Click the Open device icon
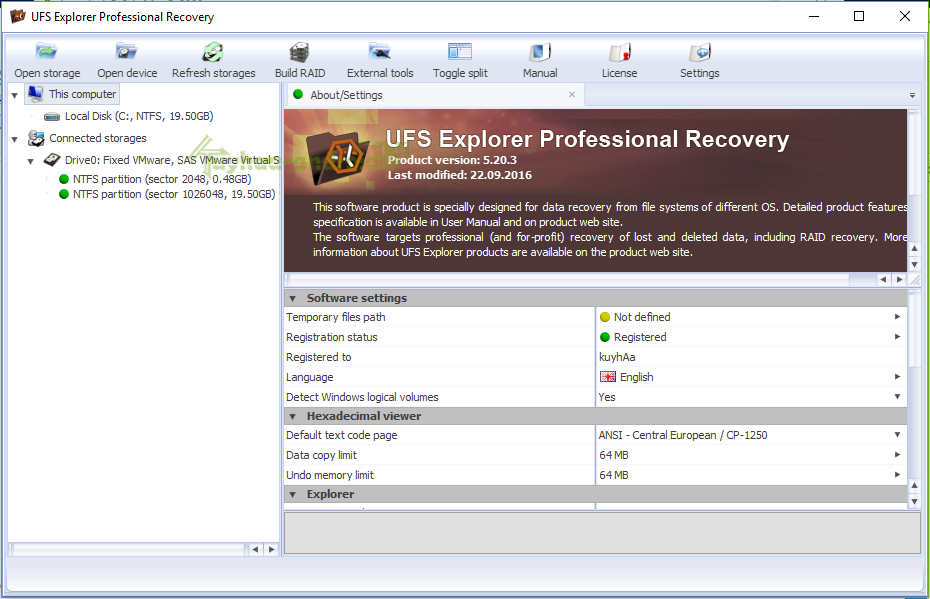 [x=126, y=52]
